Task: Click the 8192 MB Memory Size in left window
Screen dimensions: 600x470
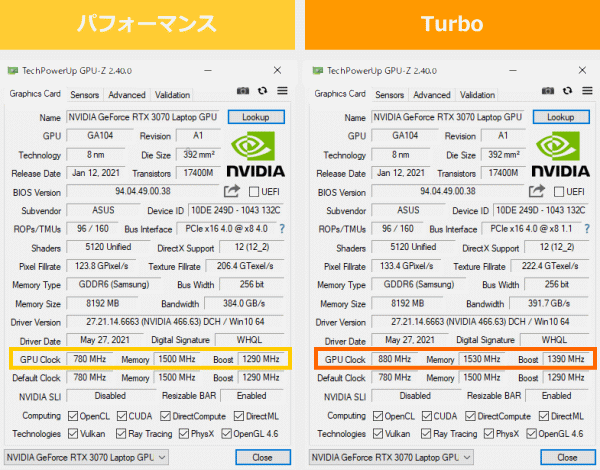Action: point(102,304)
